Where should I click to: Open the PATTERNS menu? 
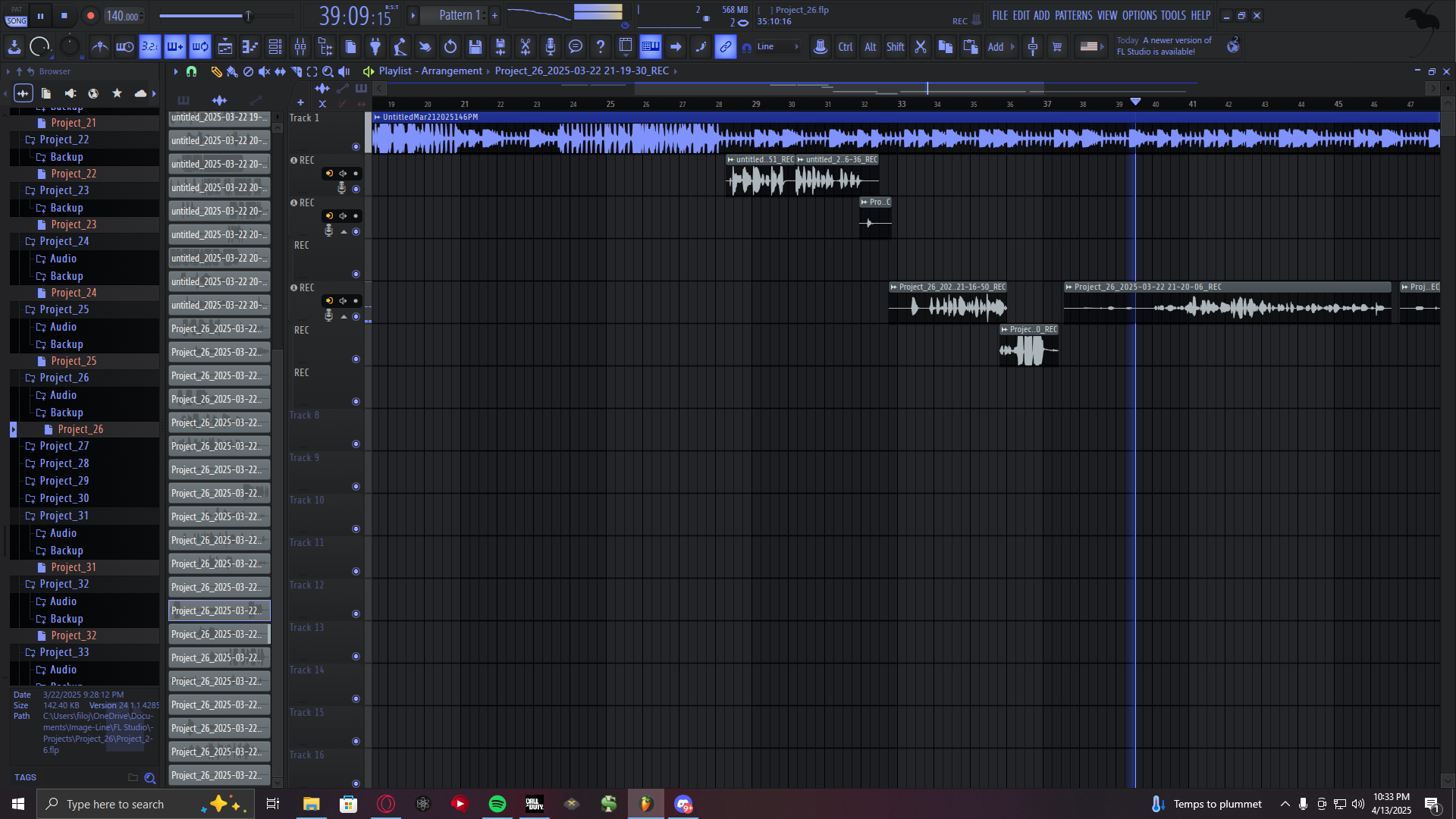tap(1073, 15)
